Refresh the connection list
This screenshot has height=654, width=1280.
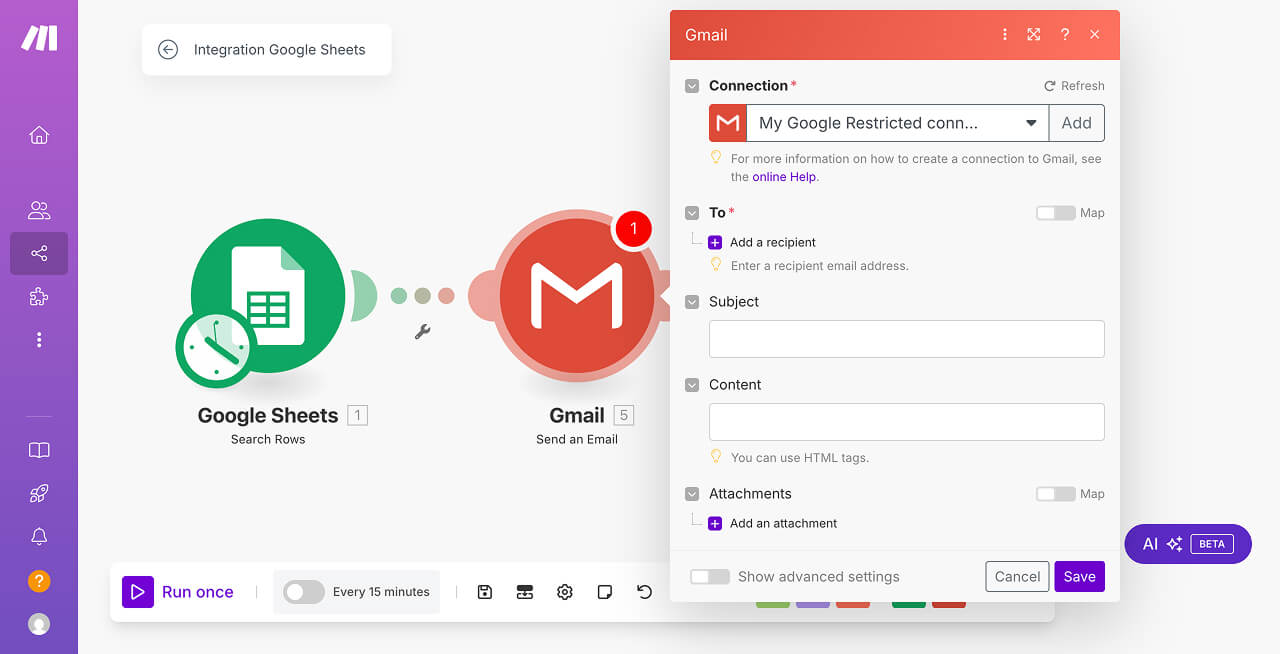point(1074,86)
